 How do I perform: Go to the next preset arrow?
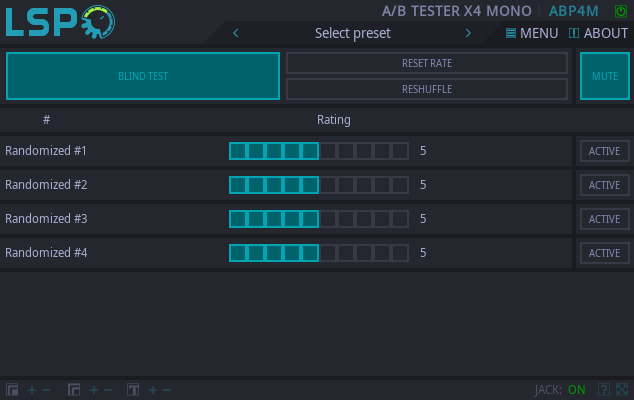(468, 33)
